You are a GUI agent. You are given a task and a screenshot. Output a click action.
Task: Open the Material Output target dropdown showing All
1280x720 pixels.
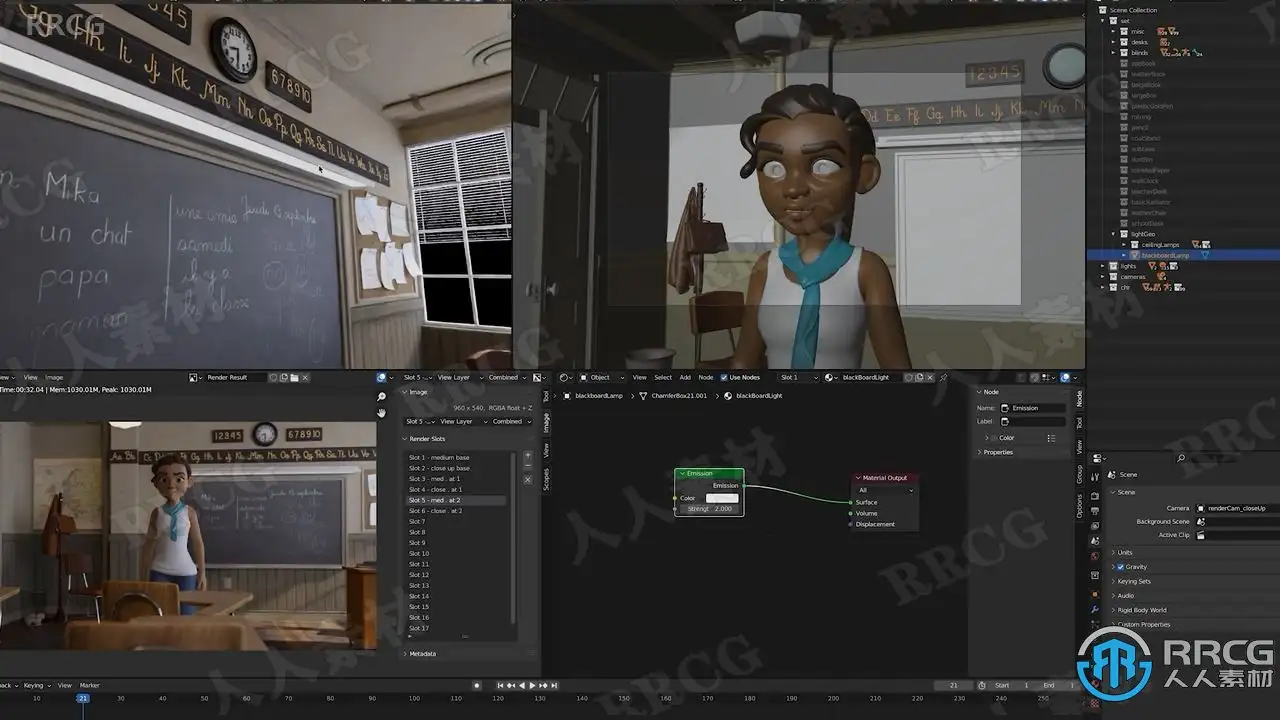click(x=885, y=490)
